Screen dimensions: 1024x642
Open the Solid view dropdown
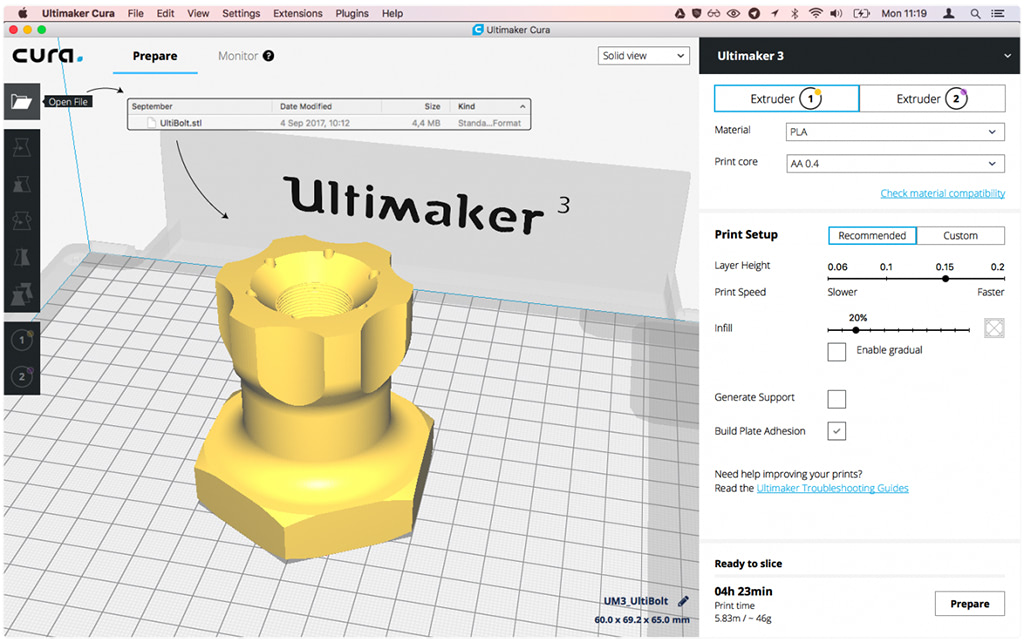click(643, 56)
